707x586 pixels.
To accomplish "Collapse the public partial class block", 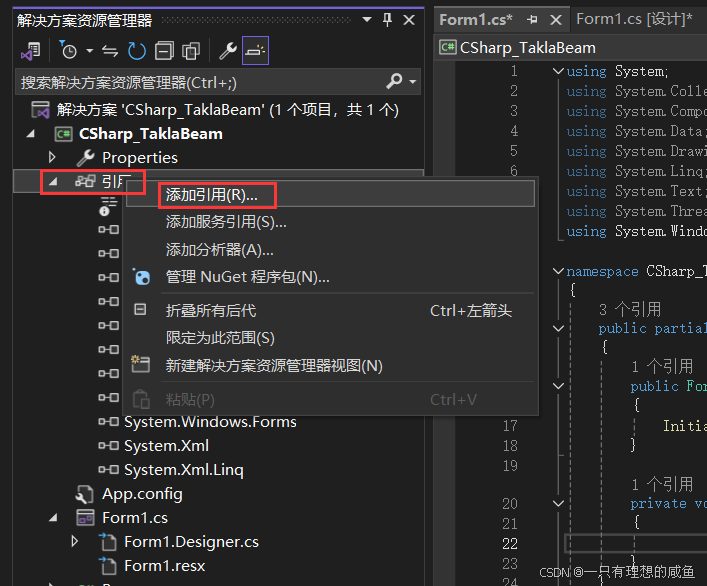I will tap(558, 329).
